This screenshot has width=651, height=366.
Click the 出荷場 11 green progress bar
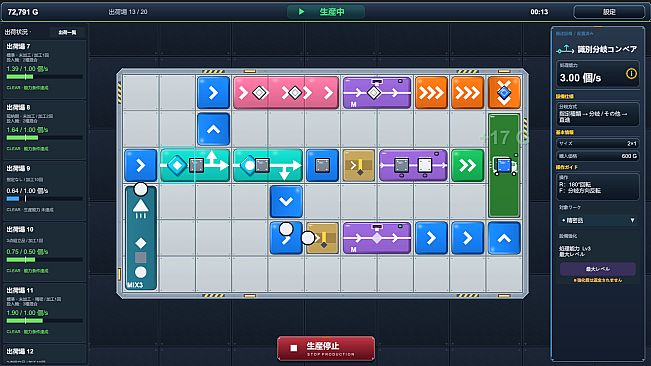(24, 321)
